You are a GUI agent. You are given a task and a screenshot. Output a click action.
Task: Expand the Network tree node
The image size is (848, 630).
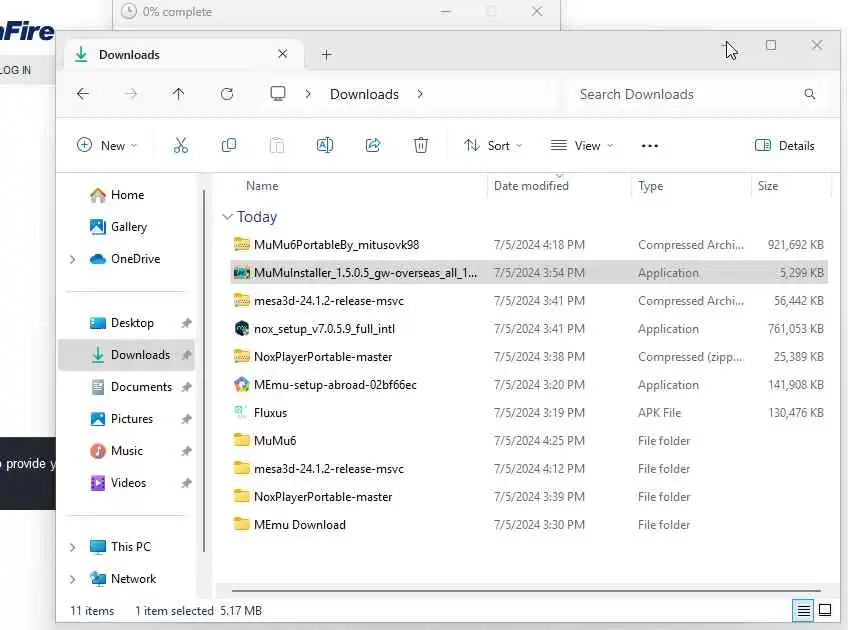point(72,579)
